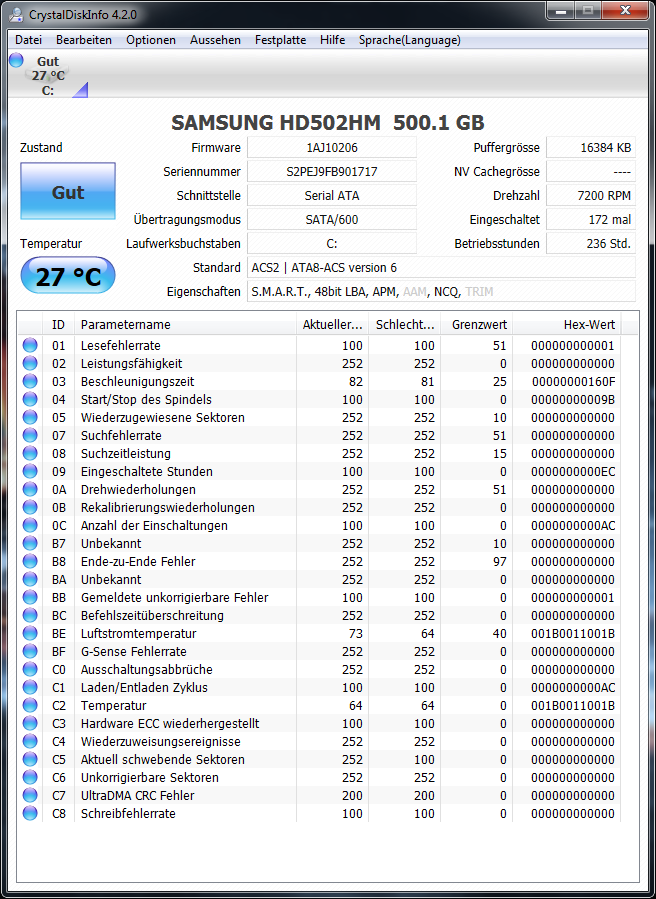Viewport: 656px width, 899px height.
Task: Click status orb for Drehwiederholungen row
Action: coord(30,490)
